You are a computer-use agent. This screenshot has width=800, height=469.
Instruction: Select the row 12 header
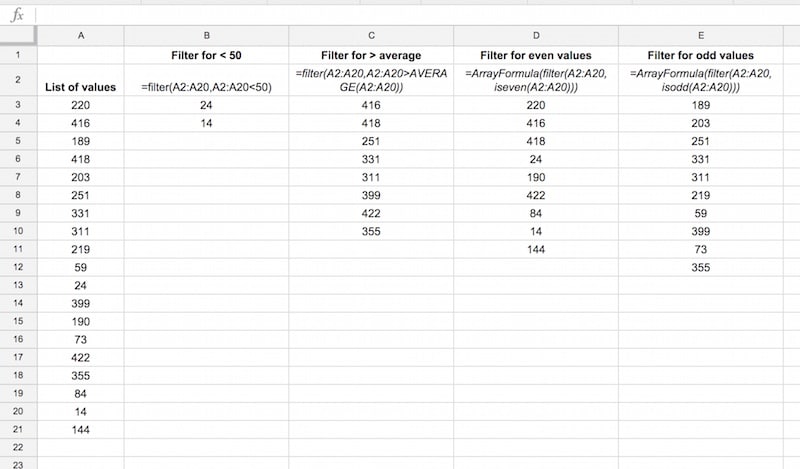click(x=17, y=267)
